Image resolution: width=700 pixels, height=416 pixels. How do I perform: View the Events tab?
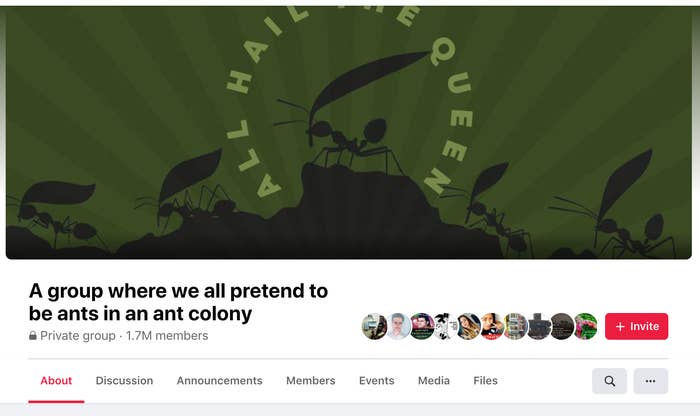coord(376,381)
